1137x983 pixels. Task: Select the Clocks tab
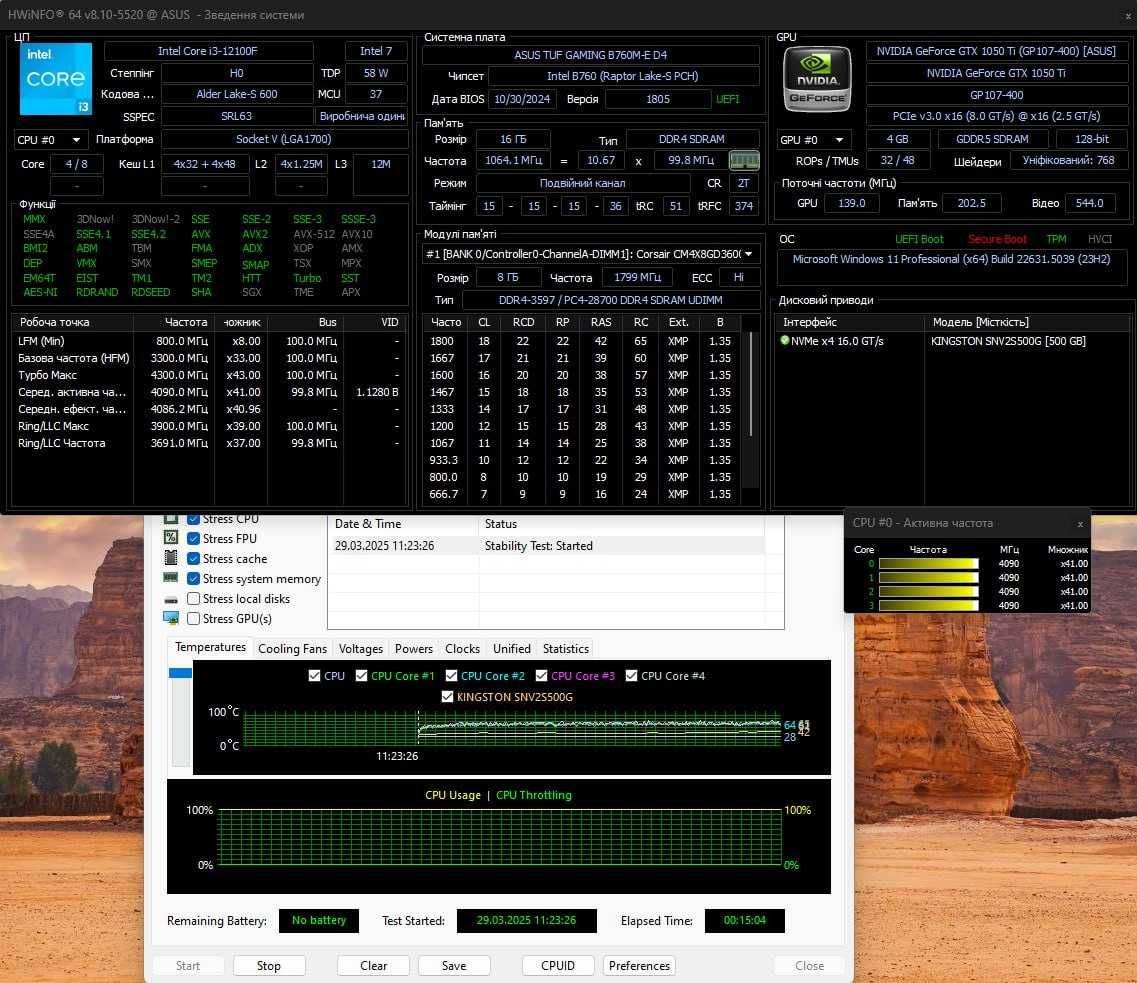click(462, 649)
